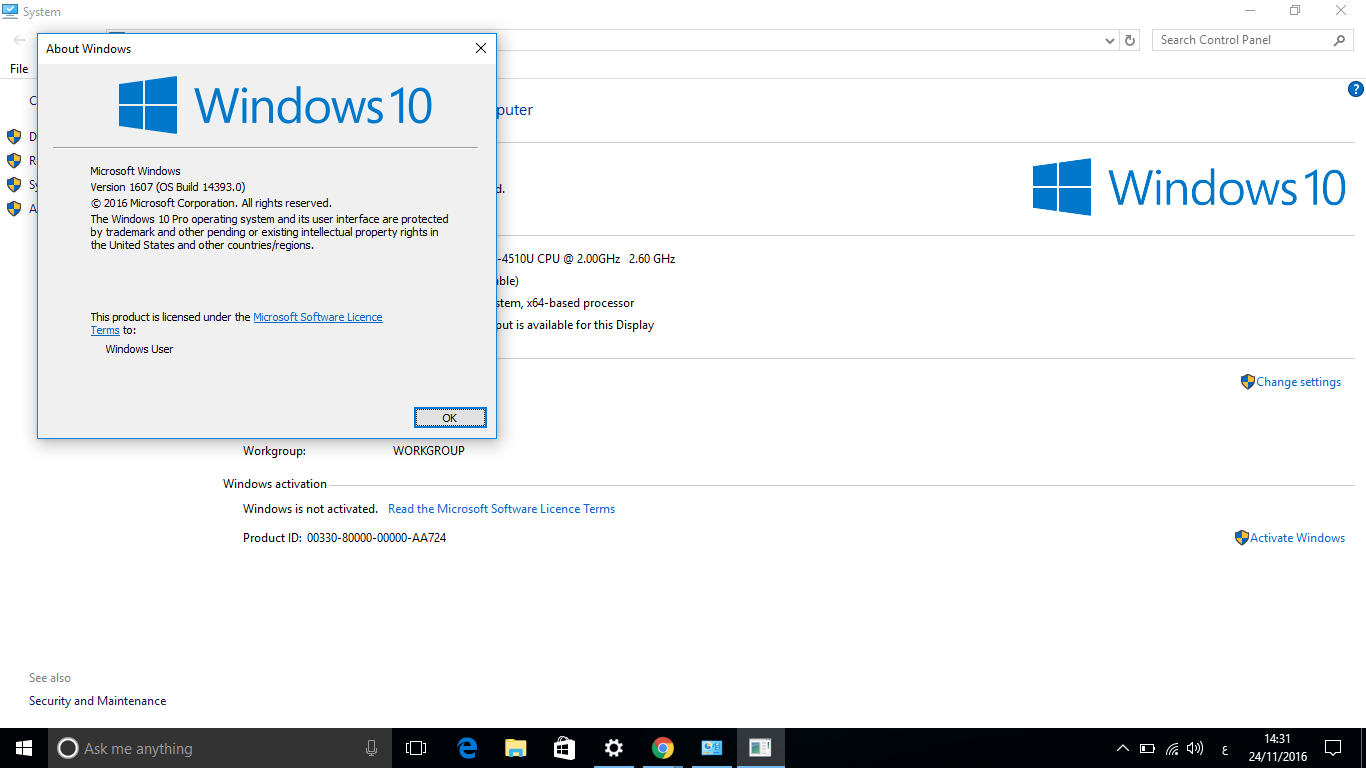Launch Microsoft Edge from the taskbar

pos(466,748)
